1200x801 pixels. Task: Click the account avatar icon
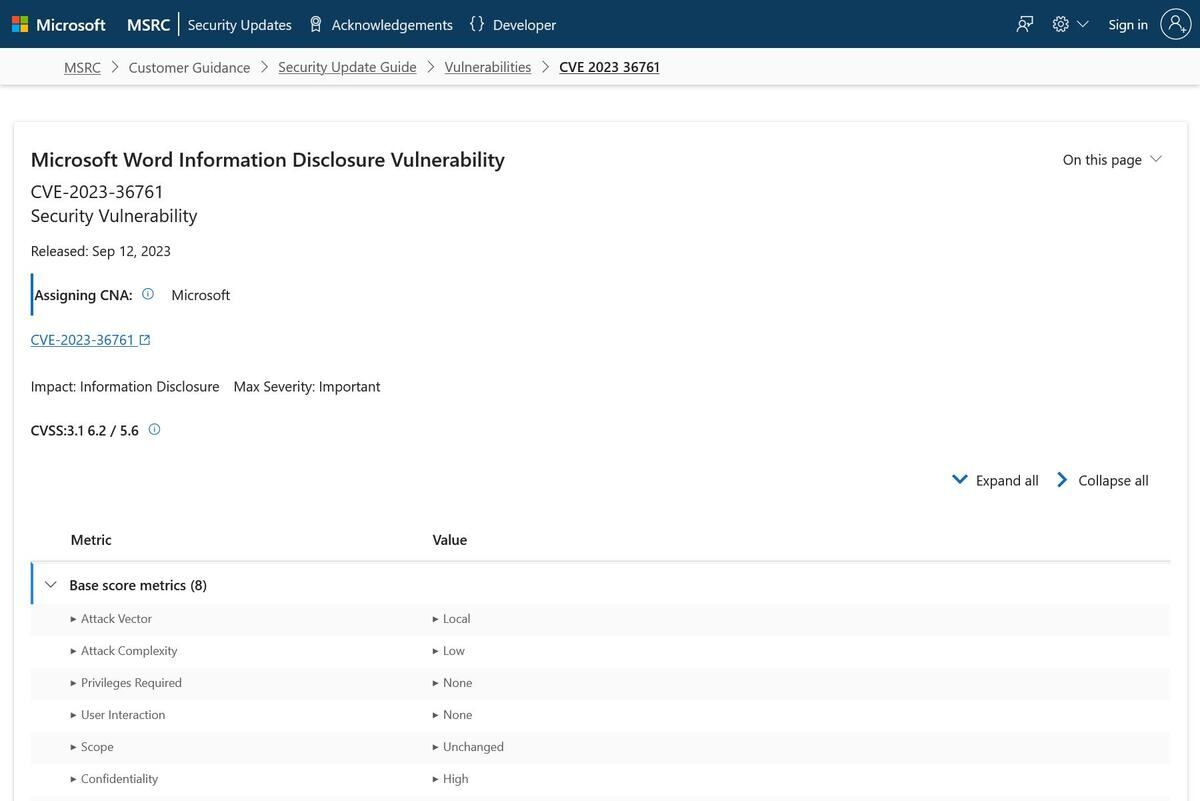point(1176,24)
